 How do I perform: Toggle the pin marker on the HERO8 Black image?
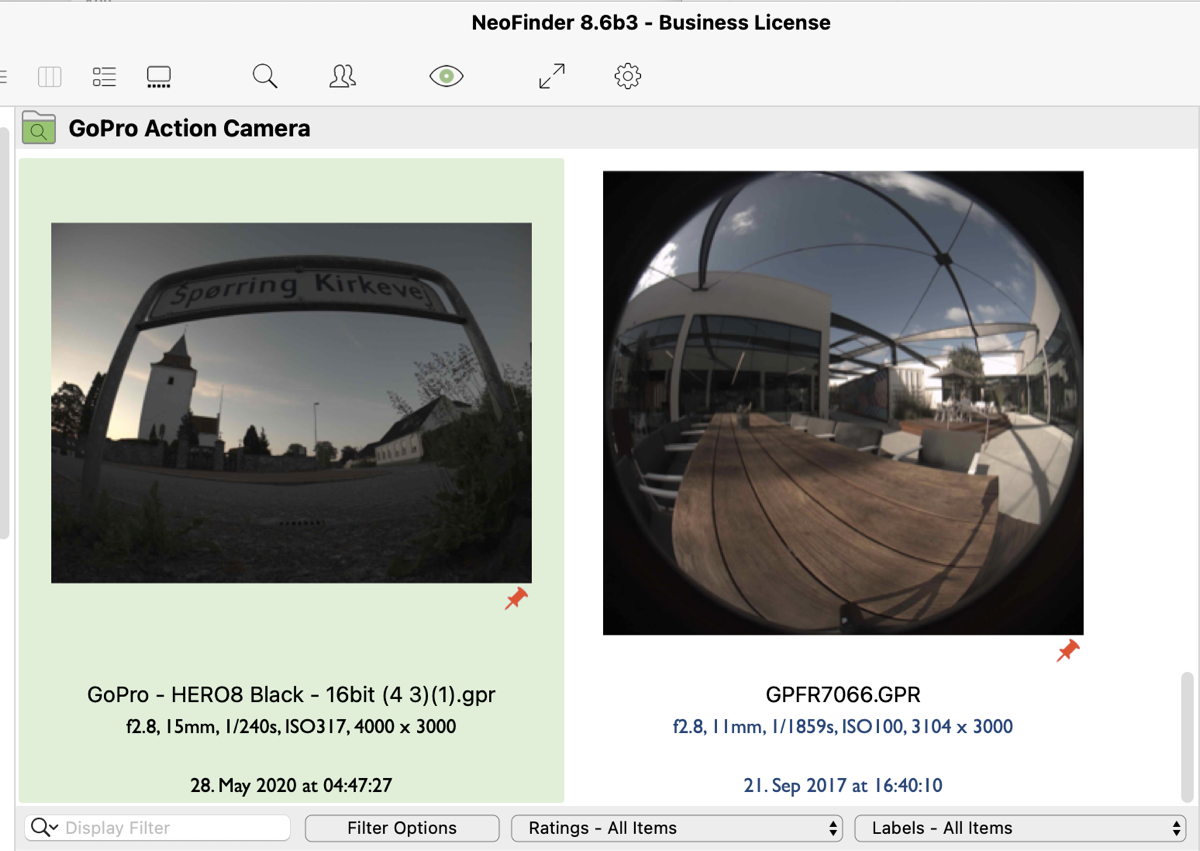coord(516,598)
